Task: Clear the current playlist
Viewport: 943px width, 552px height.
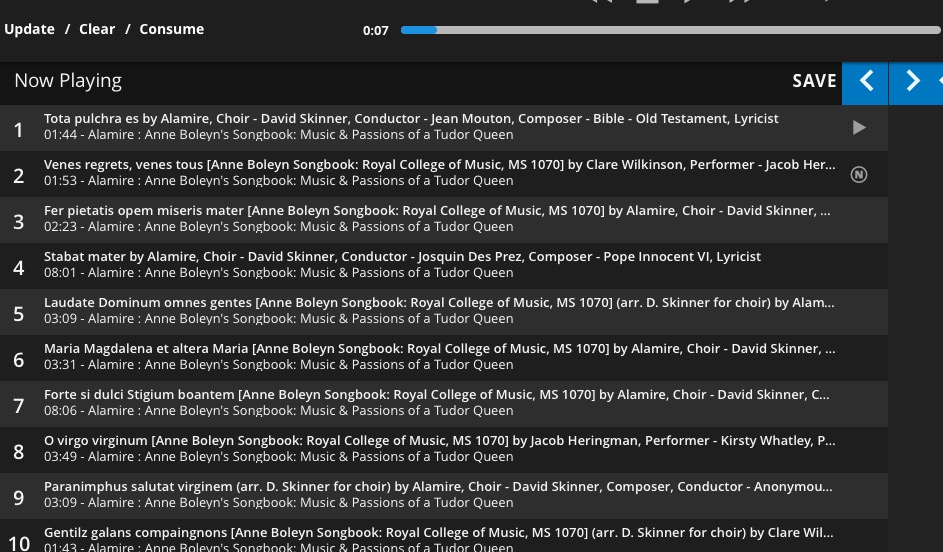Action: (x=97, y=29)
